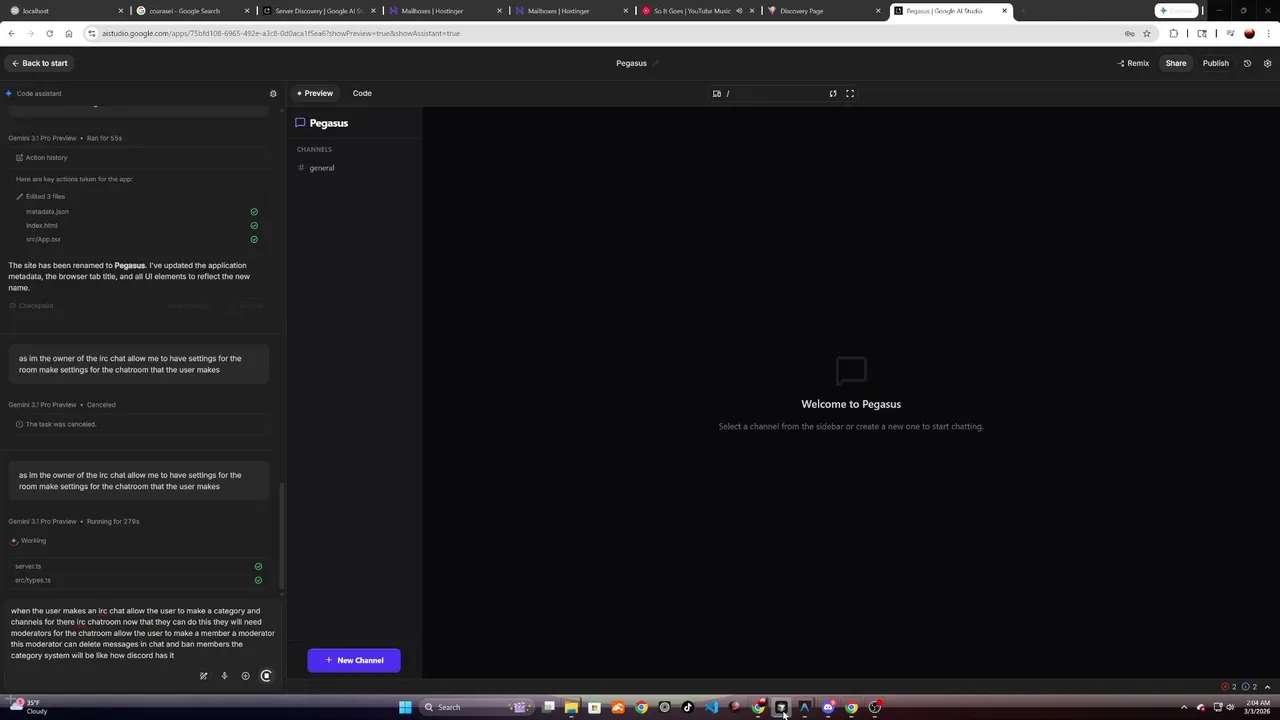Stop the running generation
This screenshot has width=1280, height=720.
click(x=266, y=676)
